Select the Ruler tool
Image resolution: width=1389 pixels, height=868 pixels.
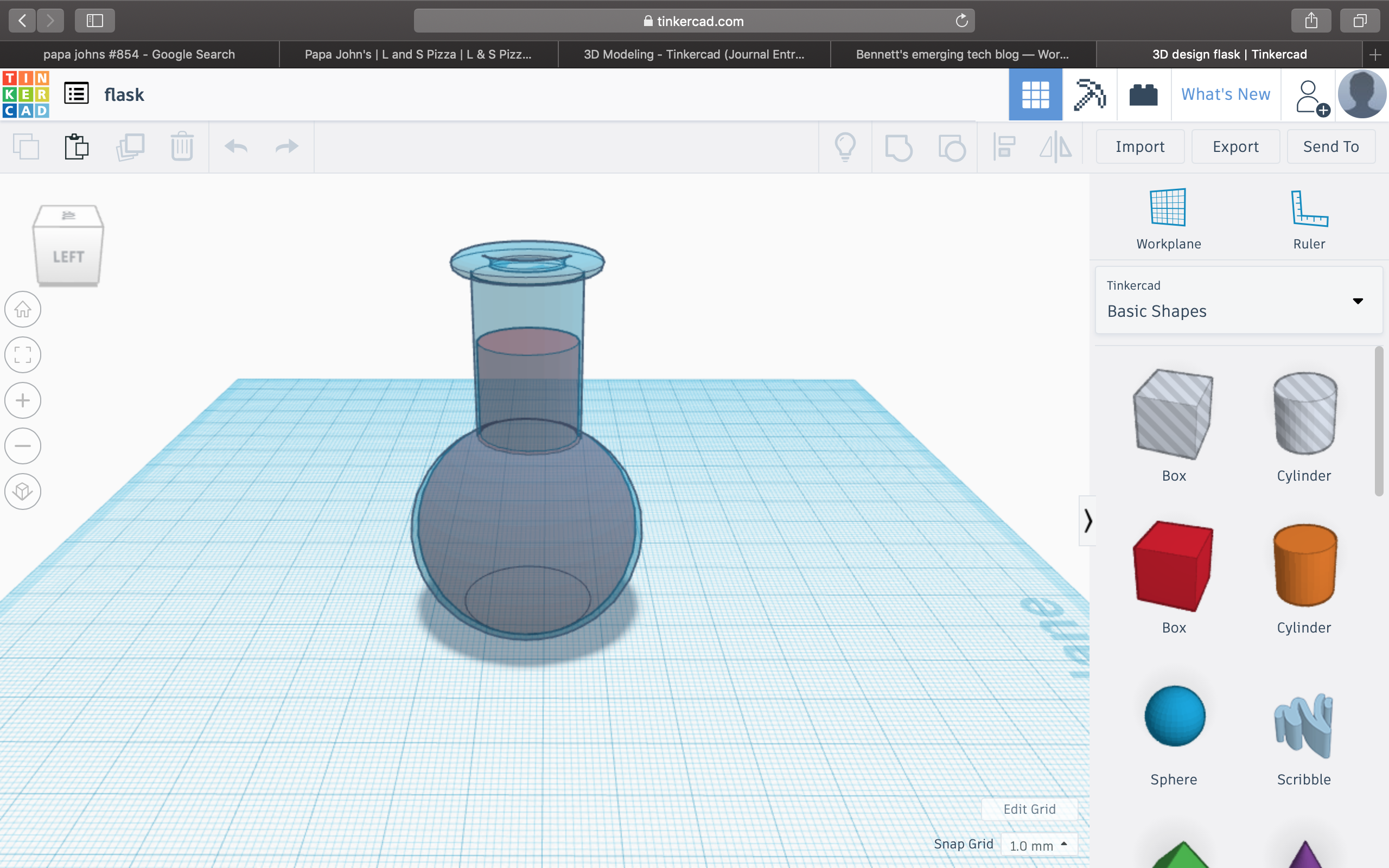pos(1309,219)
